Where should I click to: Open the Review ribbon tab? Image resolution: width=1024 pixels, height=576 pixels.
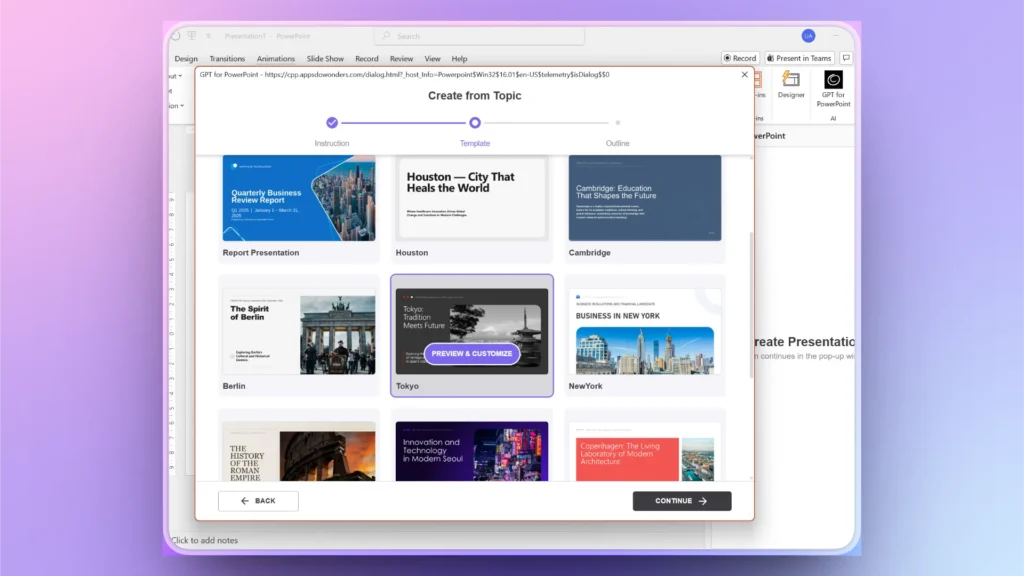pyautogui.click(x=402, y=59)
